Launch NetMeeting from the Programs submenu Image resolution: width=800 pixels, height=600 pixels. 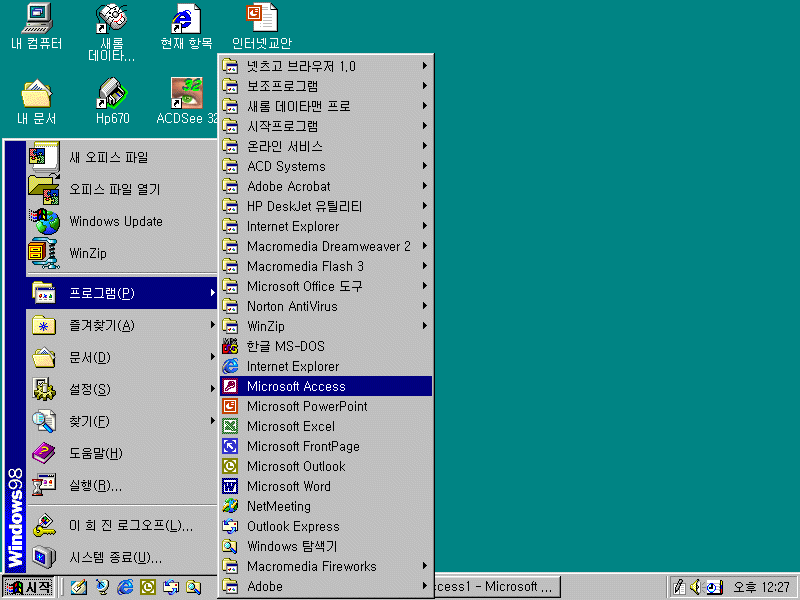[326, 506]
